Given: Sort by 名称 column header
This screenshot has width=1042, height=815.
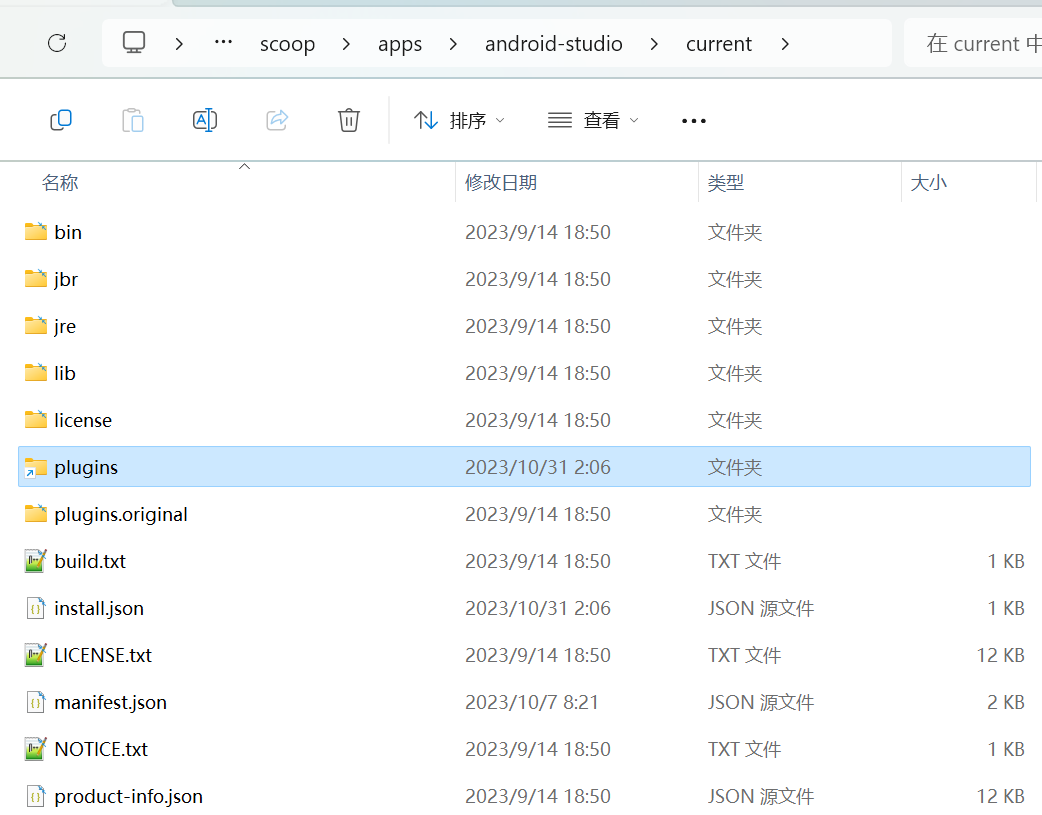Looking at the screenshot, I should pyautogui.click(x=61, y=182).
